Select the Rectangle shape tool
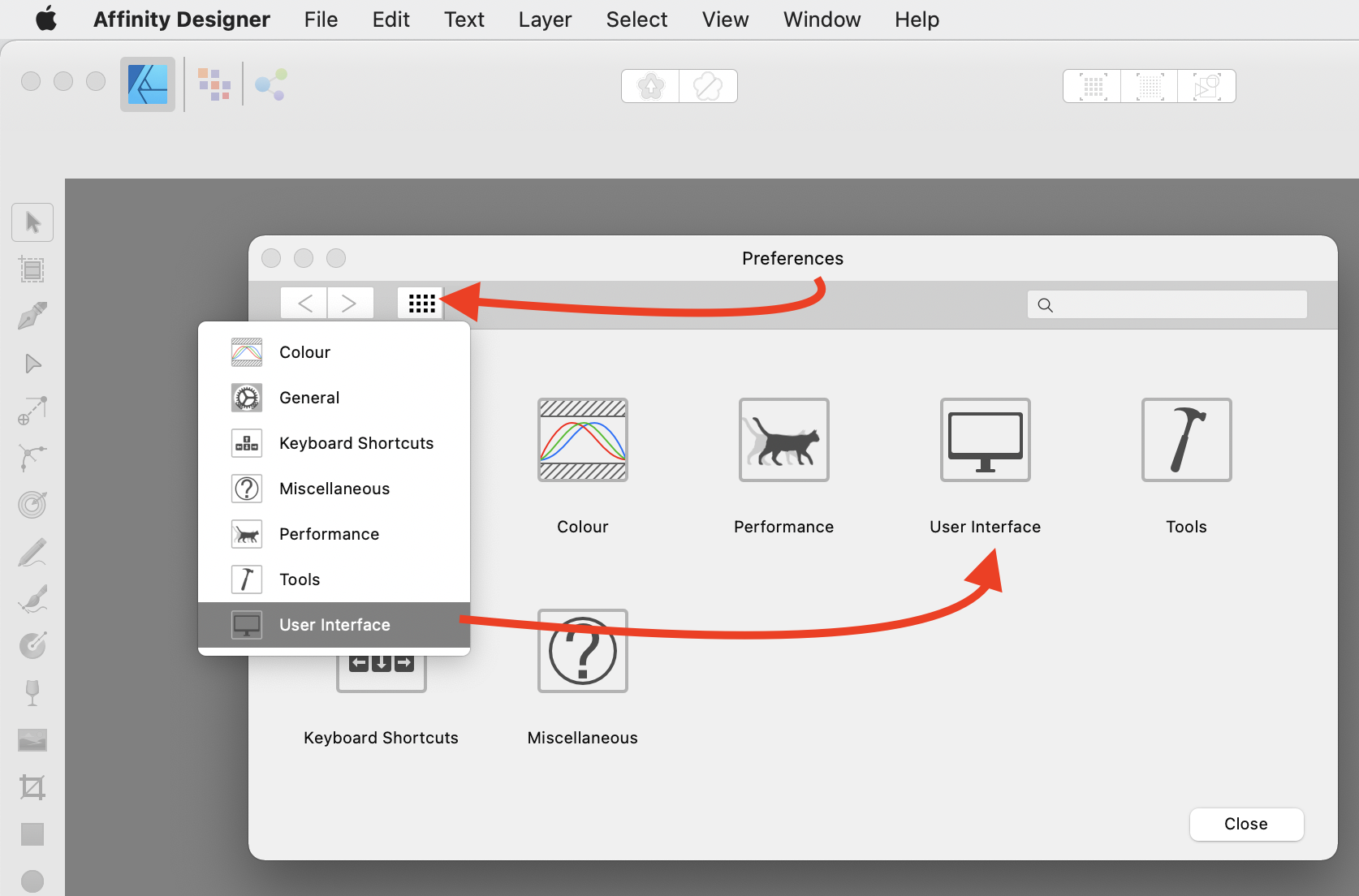 [x=32, y=834]
